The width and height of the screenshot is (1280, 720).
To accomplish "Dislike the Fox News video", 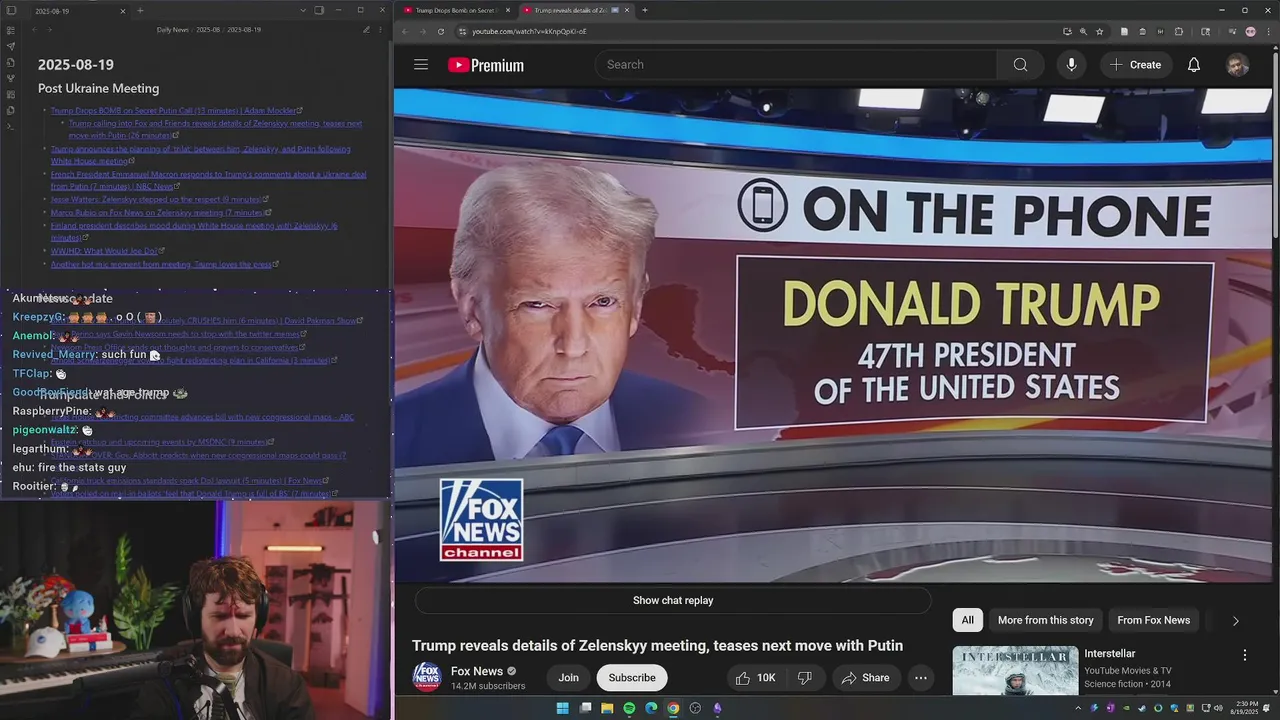I will coord(805,678).
